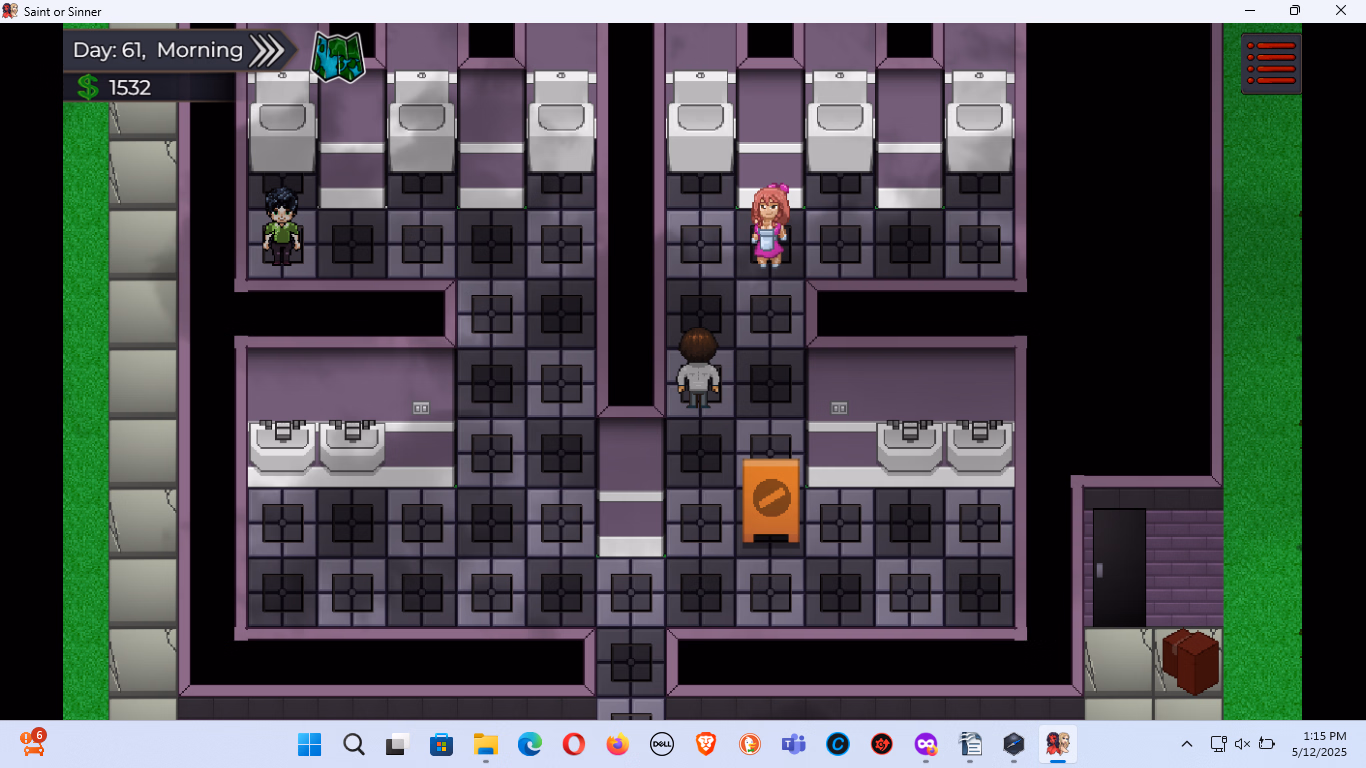Show hidden system tray icons

coord(1187,744)
